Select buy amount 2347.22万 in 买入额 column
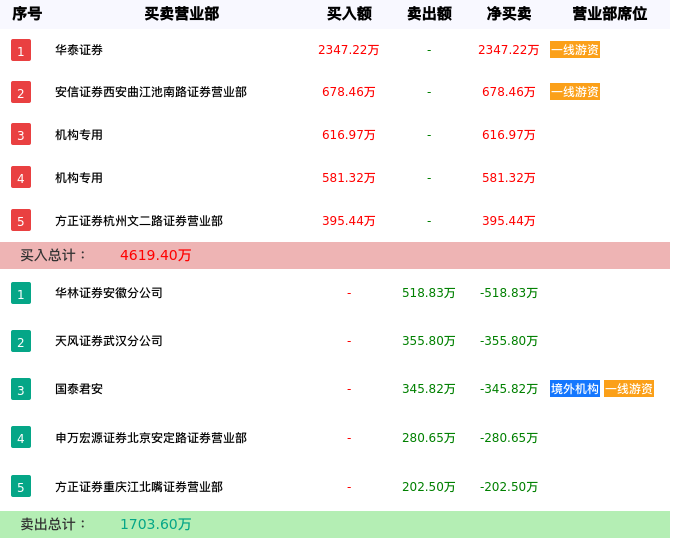 point(349,50)
